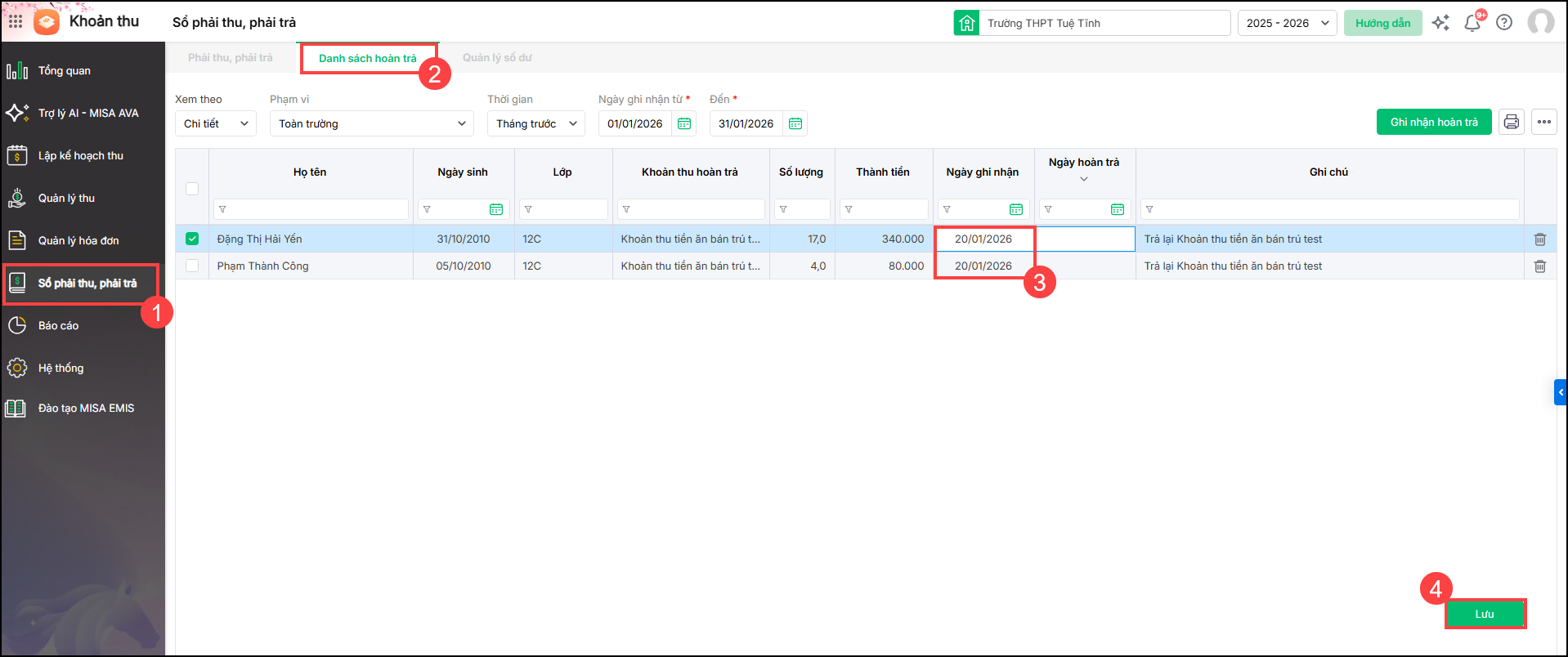Delete the Đặng Thị Hải Yến row
Viewport: 1568px width, 657px height.
pyautogui.click(x=1539, y=239)
